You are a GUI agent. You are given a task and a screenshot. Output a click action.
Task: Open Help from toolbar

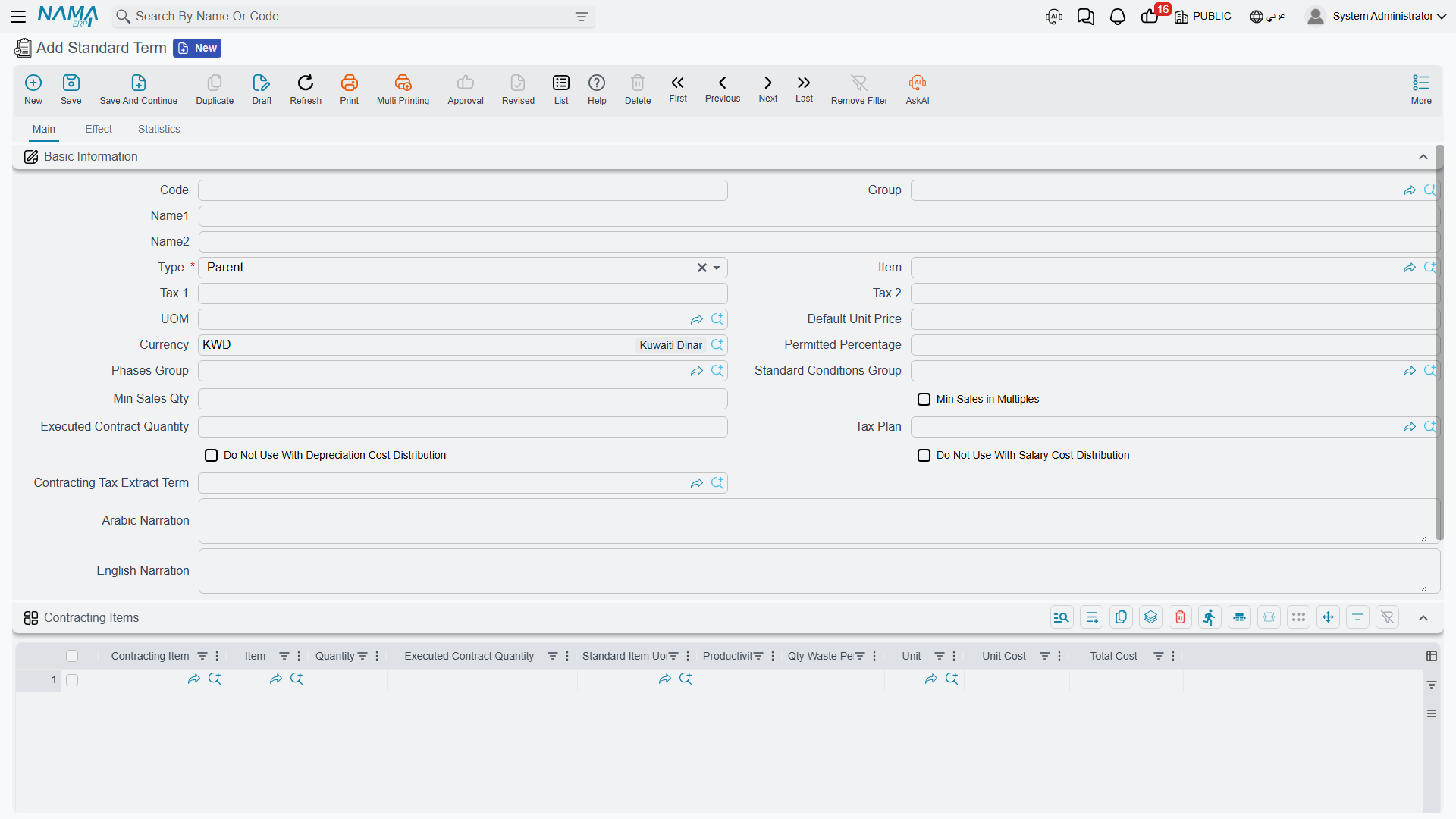coord(597,89)
